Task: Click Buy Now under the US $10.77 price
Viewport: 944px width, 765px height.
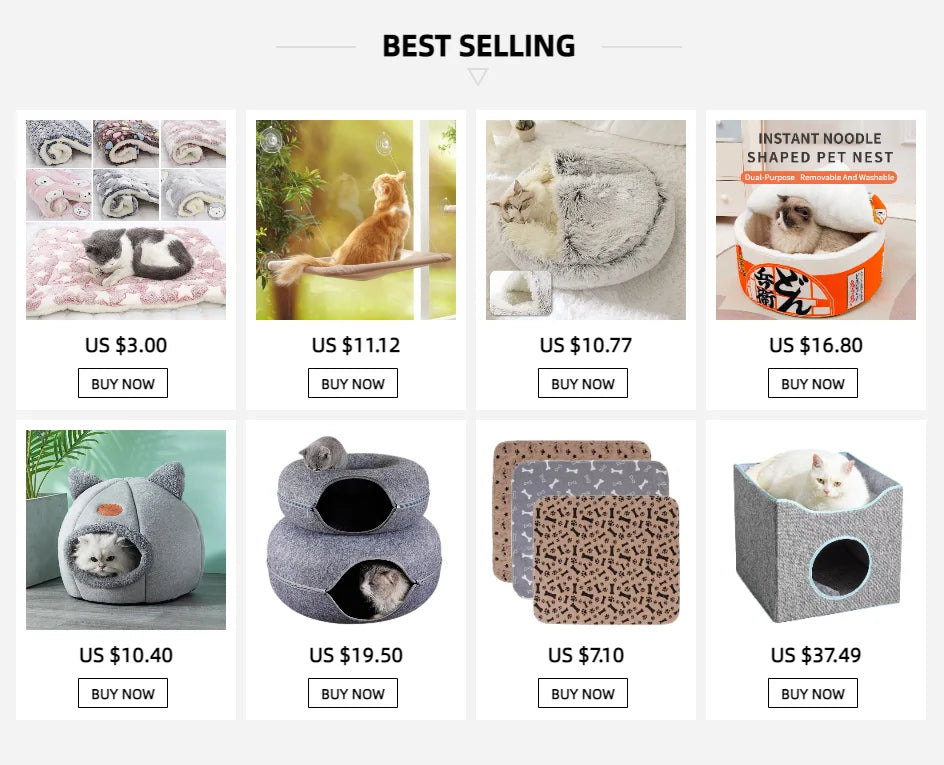Action: 583,384
